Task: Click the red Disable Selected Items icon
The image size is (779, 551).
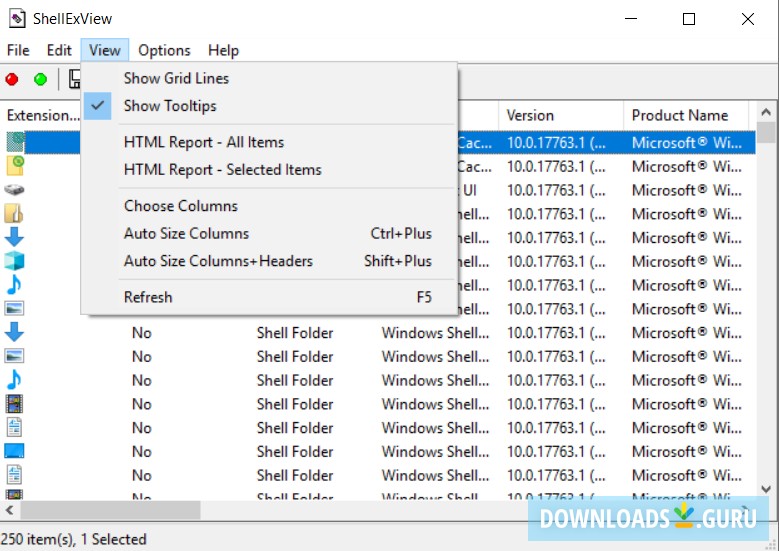Action: (x=12, y=79)
